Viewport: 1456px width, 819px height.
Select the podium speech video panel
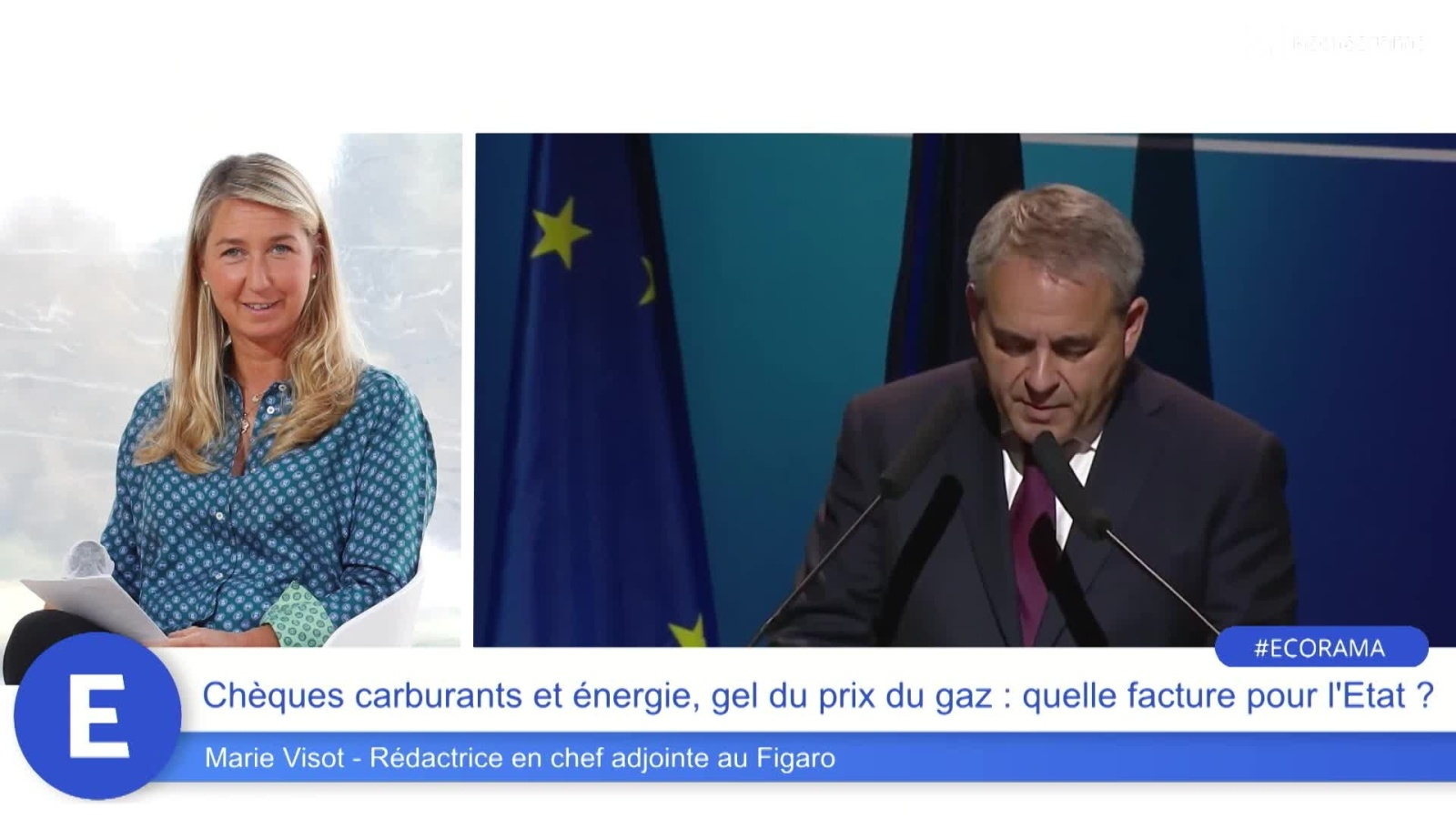click(x=966, y=390)
